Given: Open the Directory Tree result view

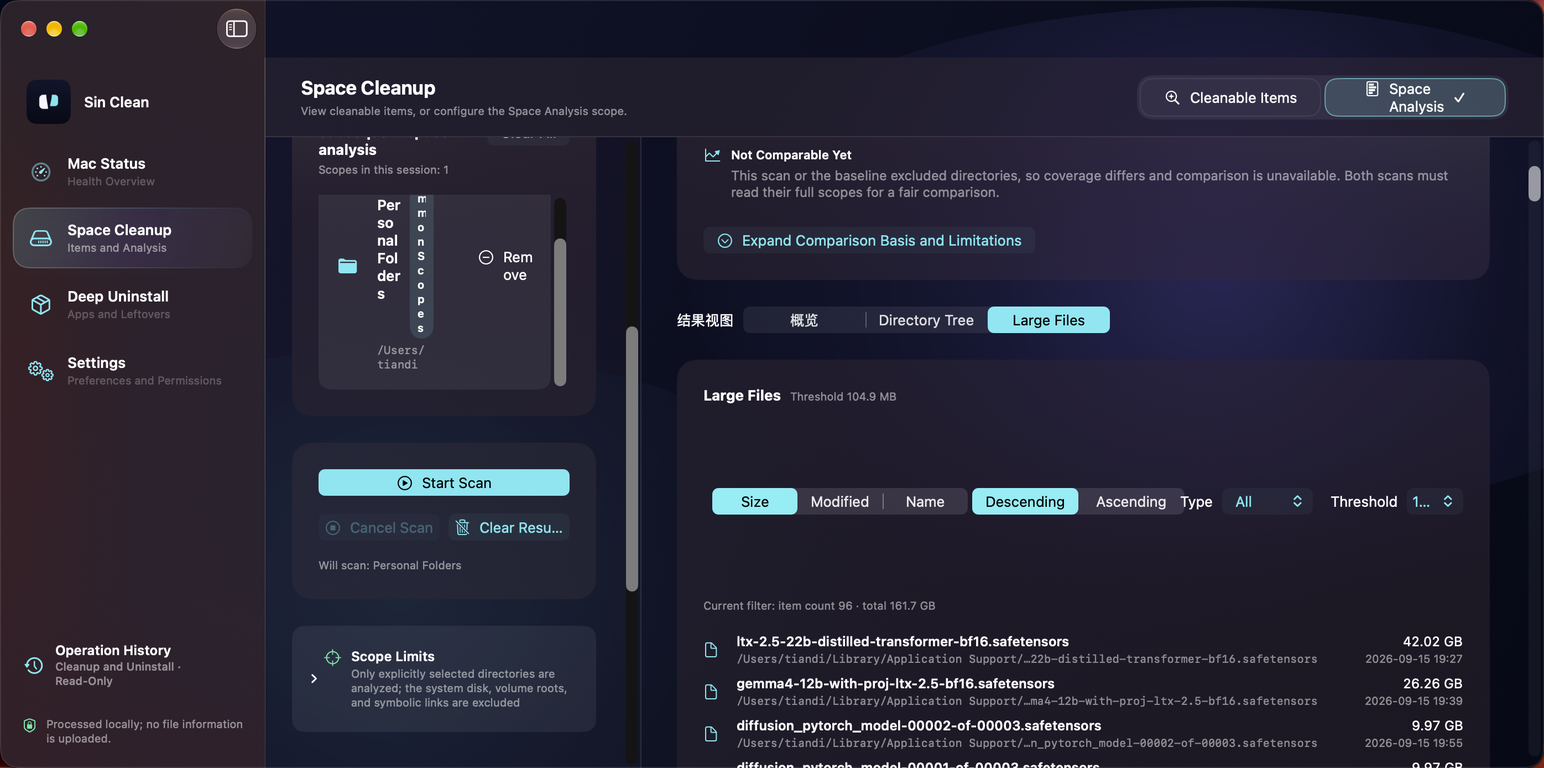Looking at the screenshot, I should coord(926,320).
